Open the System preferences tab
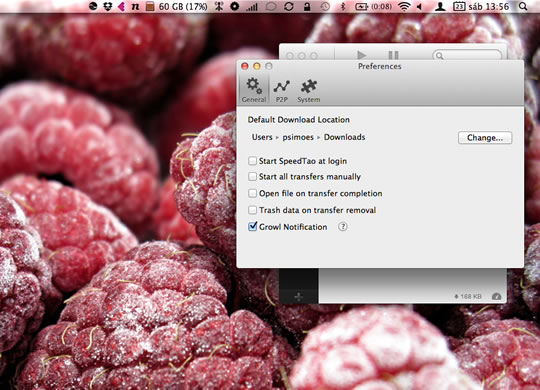The height and width of the screenshot is (390, 540). pos(309,91)
